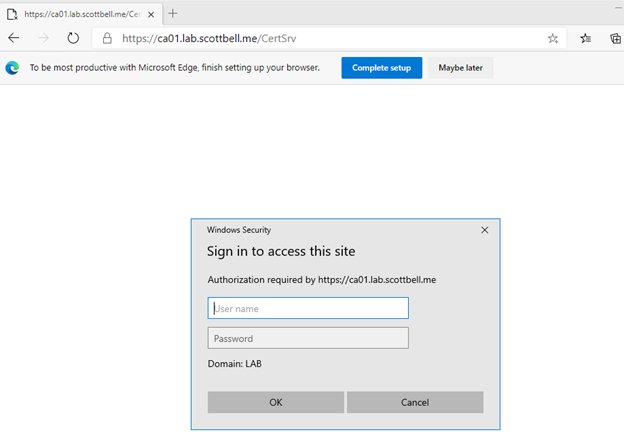Close the Windows Security dialog
The height and width of the screenshot is (445, 624).
(x=485, y=230)
